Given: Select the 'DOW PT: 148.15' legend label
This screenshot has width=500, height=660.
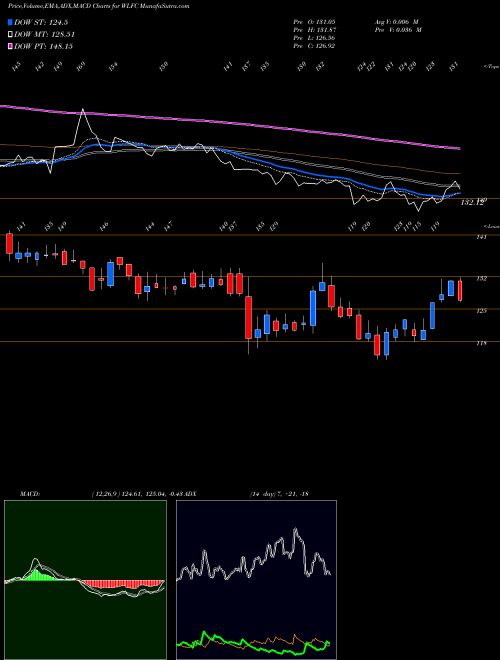Looking at the screenshot, I should pos(44,46).
